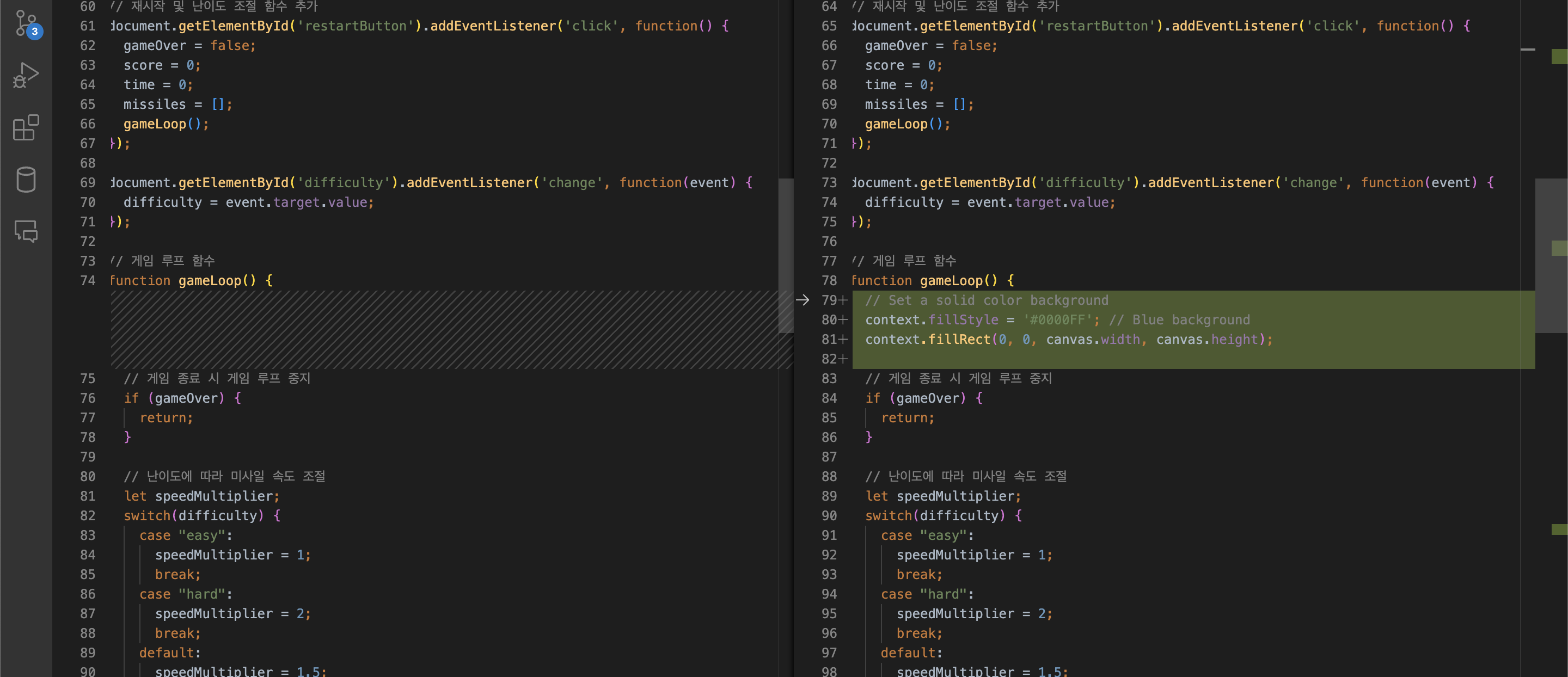1568x677 pixels.
Task: Click line number 78 in the right pane
Action: click(829, 280)
